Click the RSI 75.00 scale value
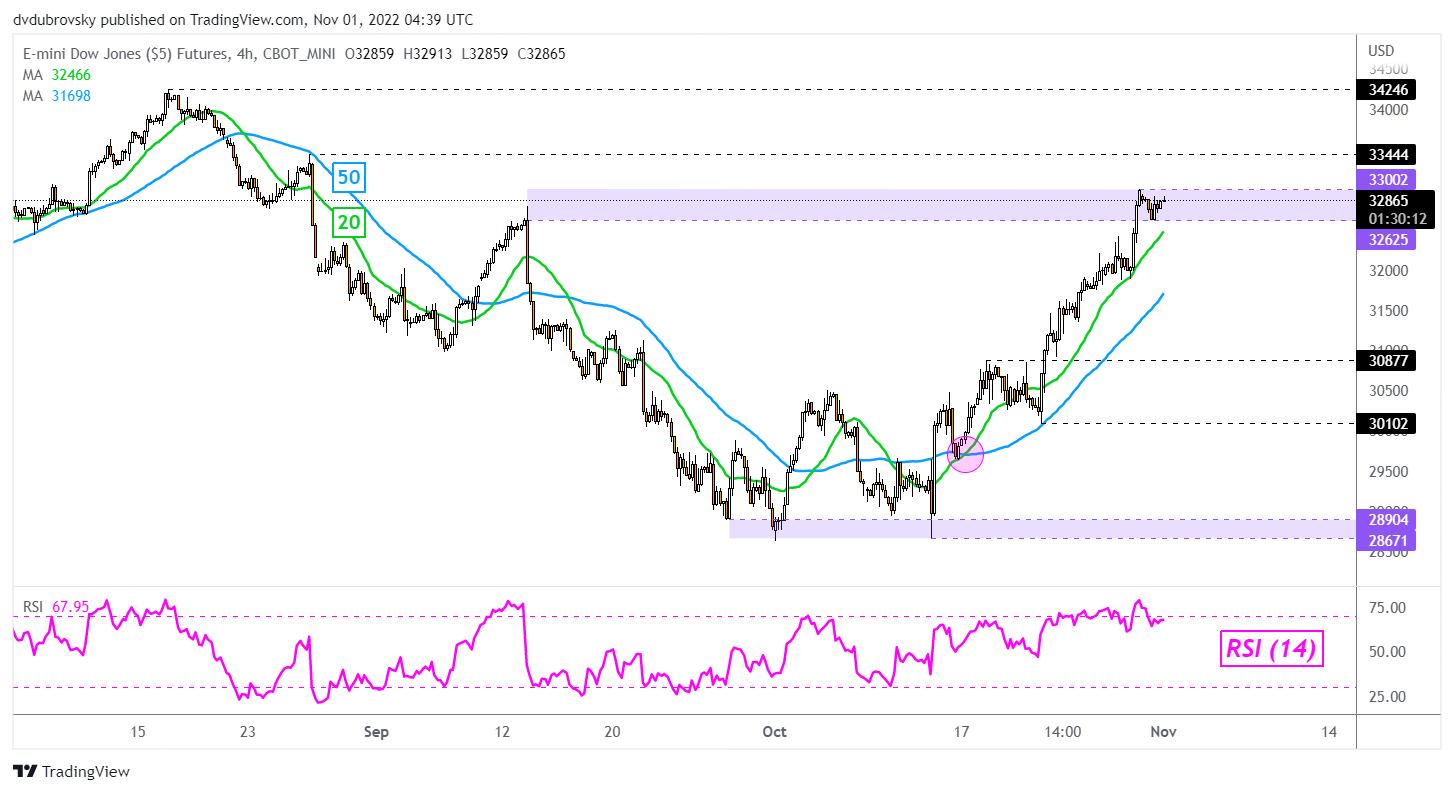Image resolution: width=1454 pixels, height=793 pixels. pos(1388,607)
